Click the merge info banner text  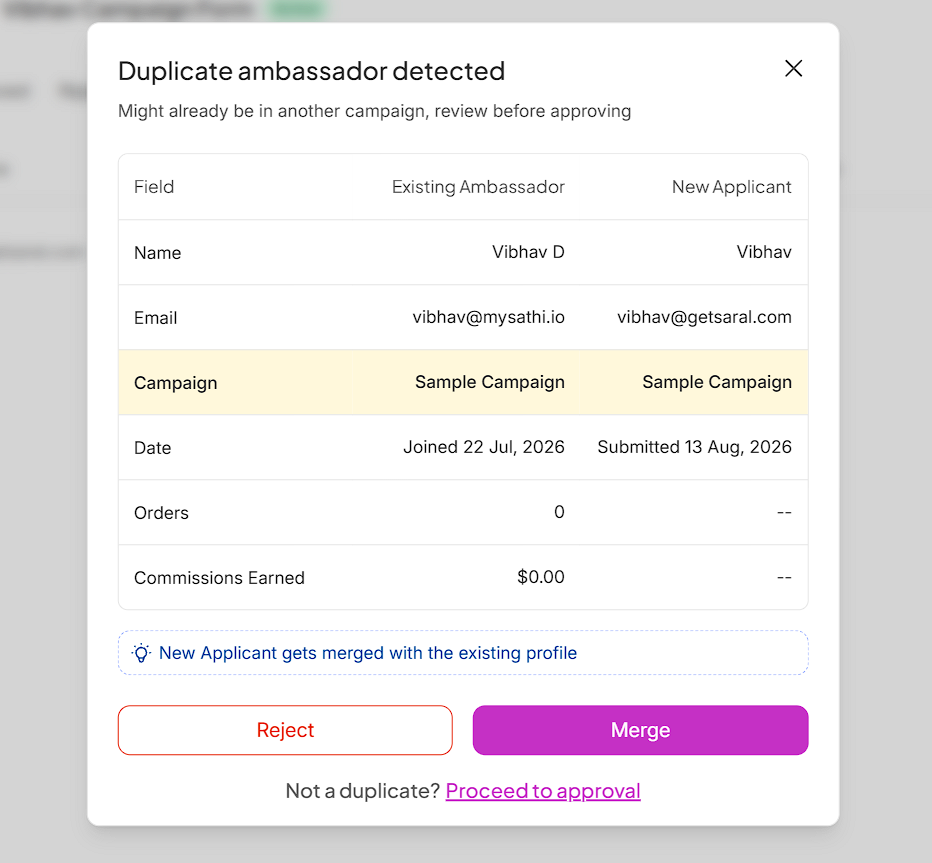pos(368,653)
